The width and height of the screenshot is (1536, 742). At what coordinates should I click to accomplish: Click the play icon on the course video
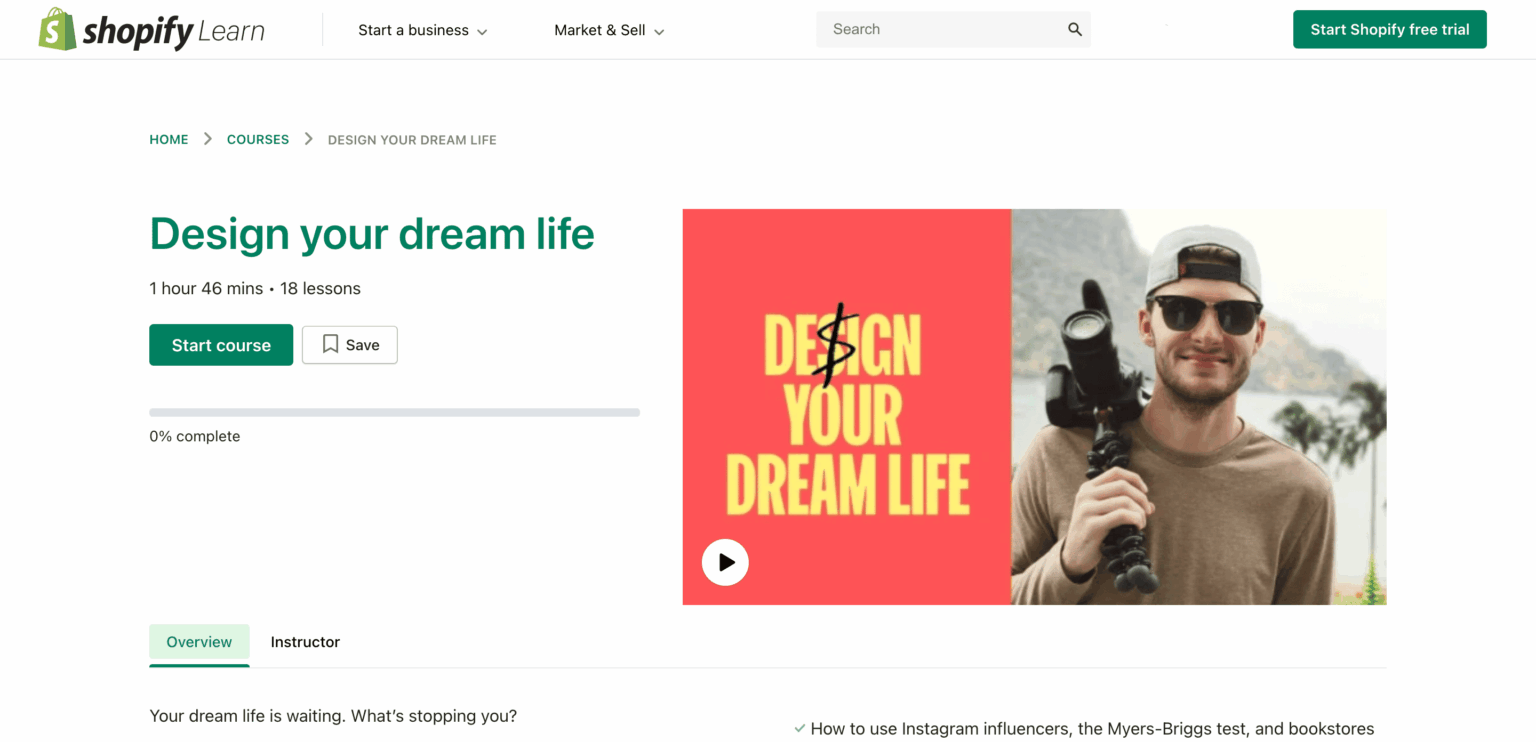724,562
